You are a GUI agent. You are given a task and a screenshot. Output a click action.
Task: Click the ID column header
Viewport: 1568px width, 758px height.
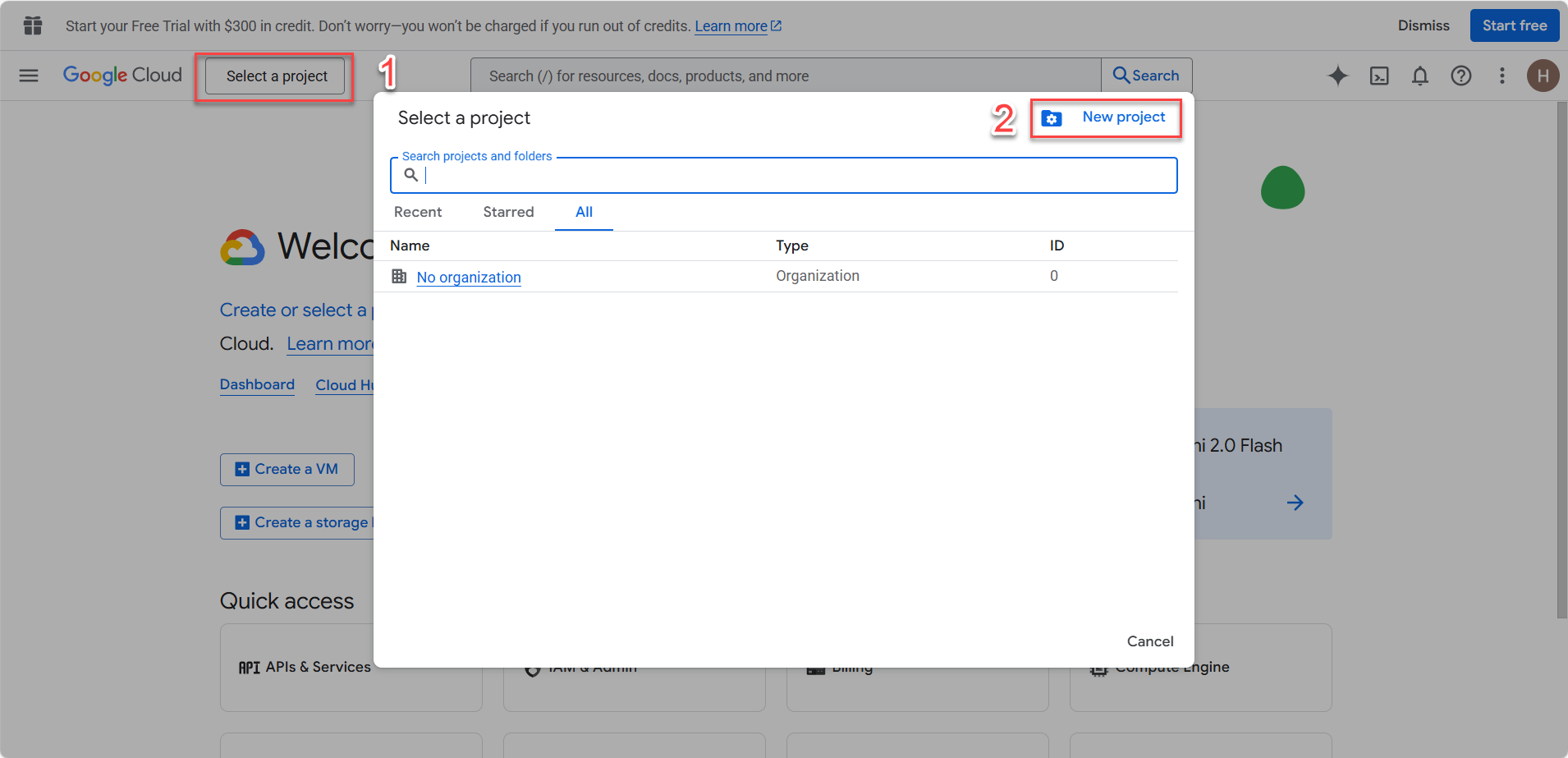point(1057,246)
